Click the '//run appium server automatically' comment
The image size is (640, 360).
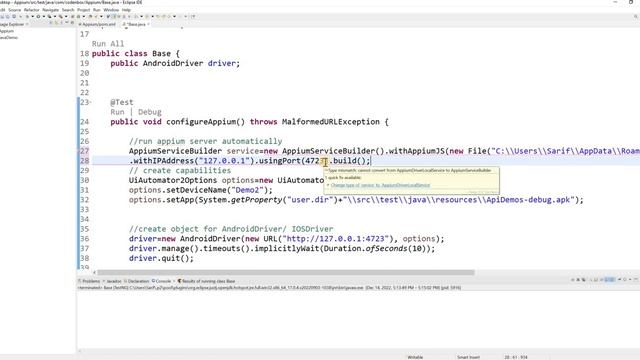click(205, 141)
